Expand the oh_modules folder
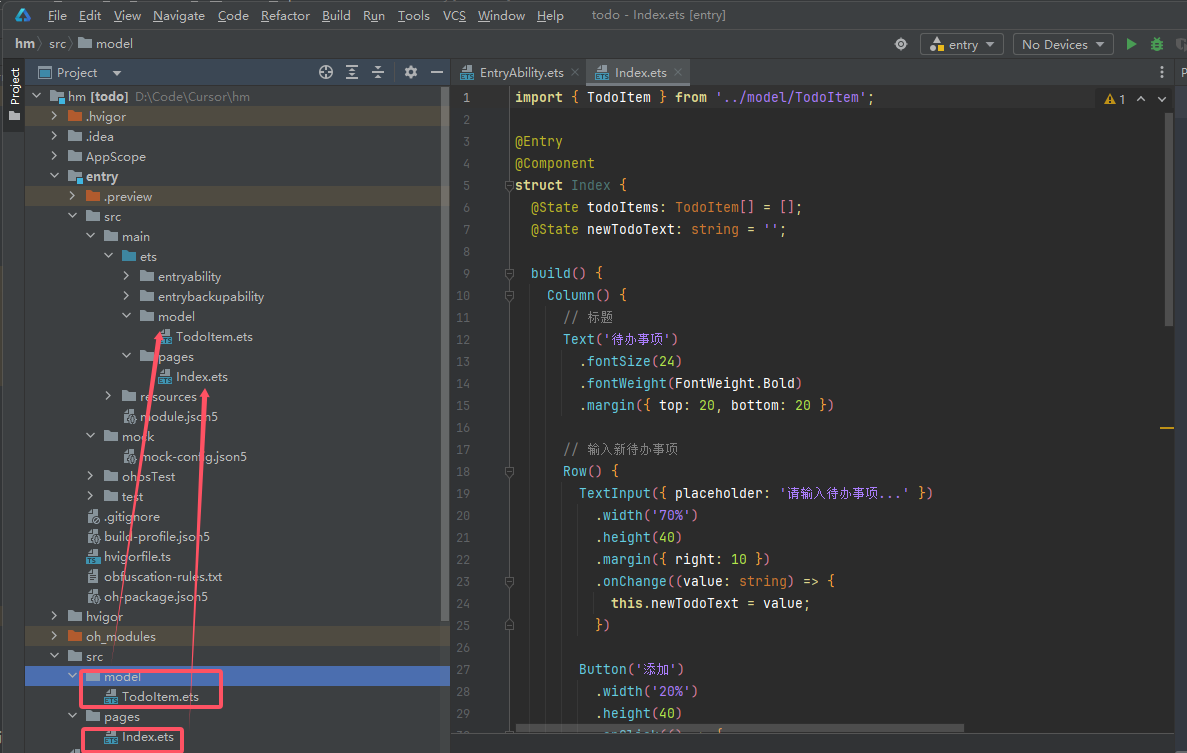The height and width of the screenshot is (753, 1187). (x=54, y=636)
